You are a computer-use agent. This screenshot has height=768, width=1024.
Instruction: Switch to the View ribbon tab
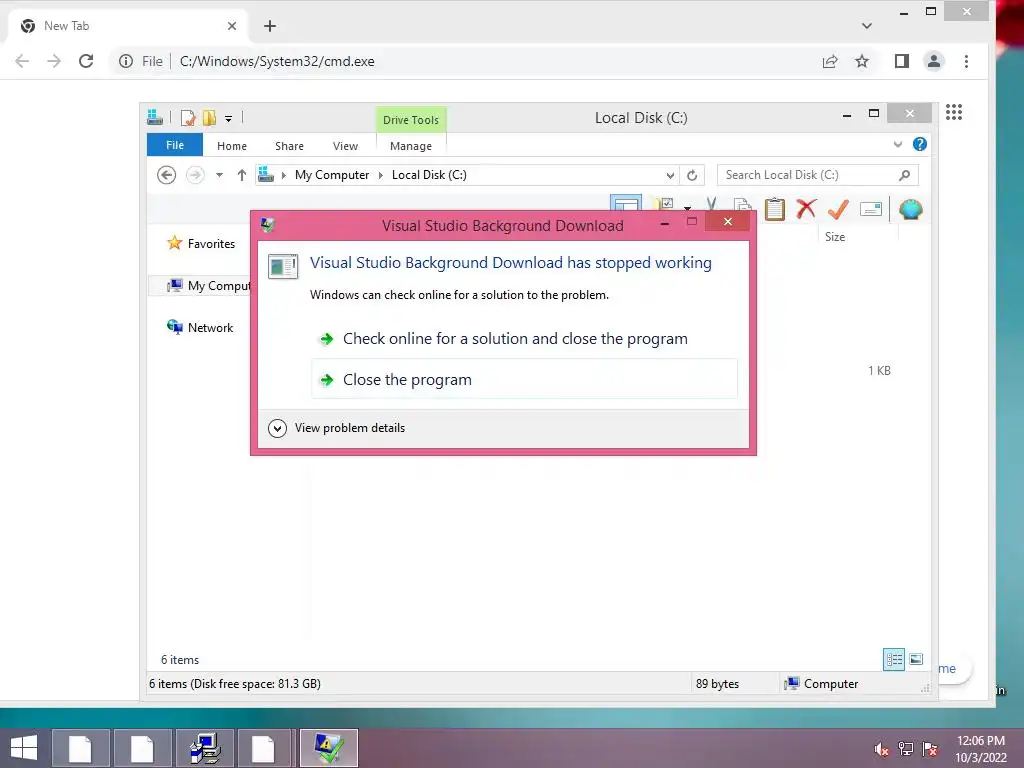point(345,146)
